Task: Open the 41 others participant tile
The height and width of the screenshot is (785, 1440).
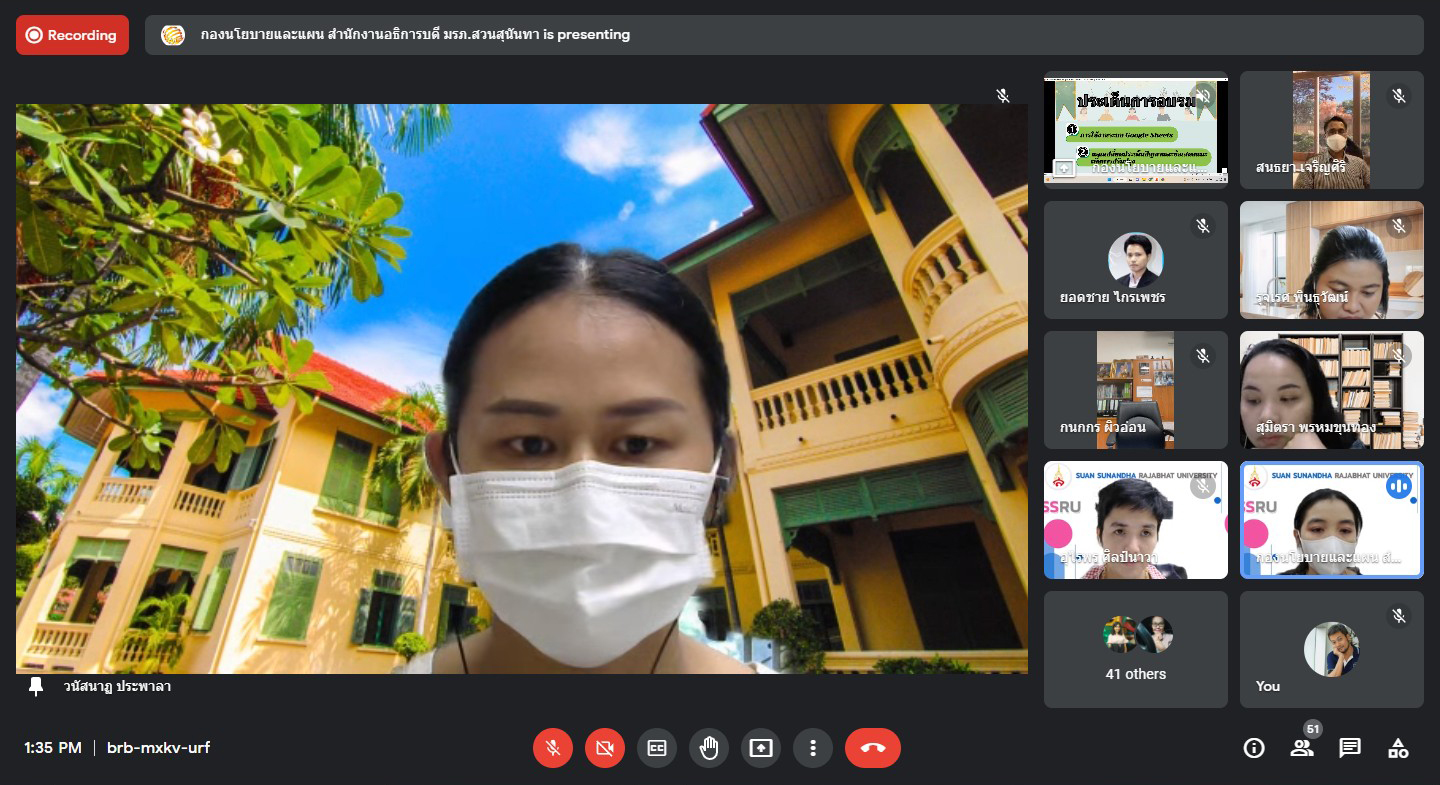Action: [1135, 649]
